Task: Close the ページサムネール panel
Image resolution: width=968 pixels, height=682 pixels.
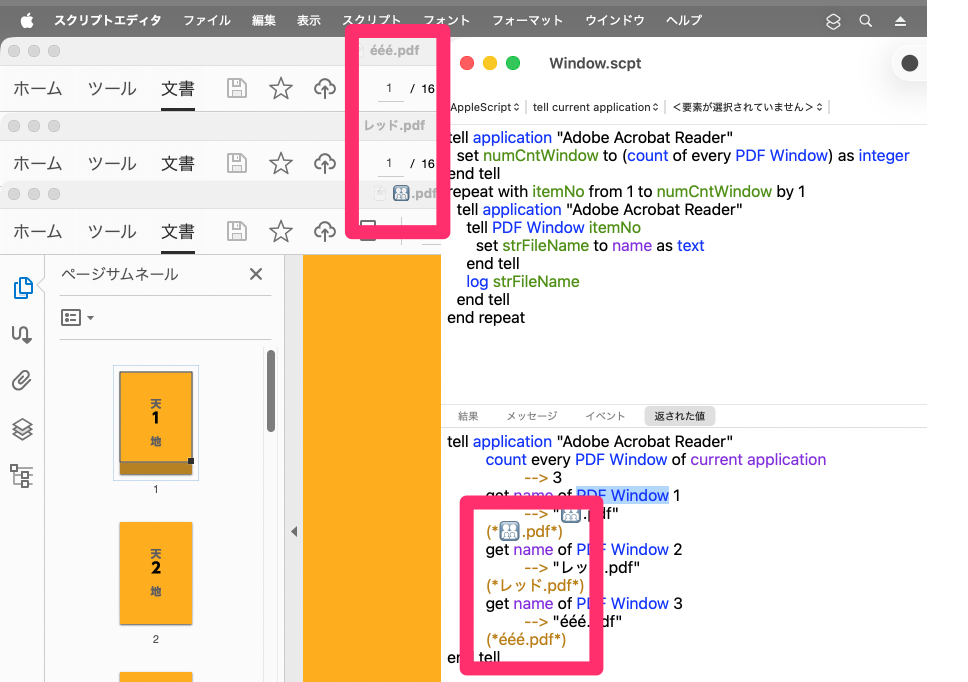Action: tap(256, 274)
